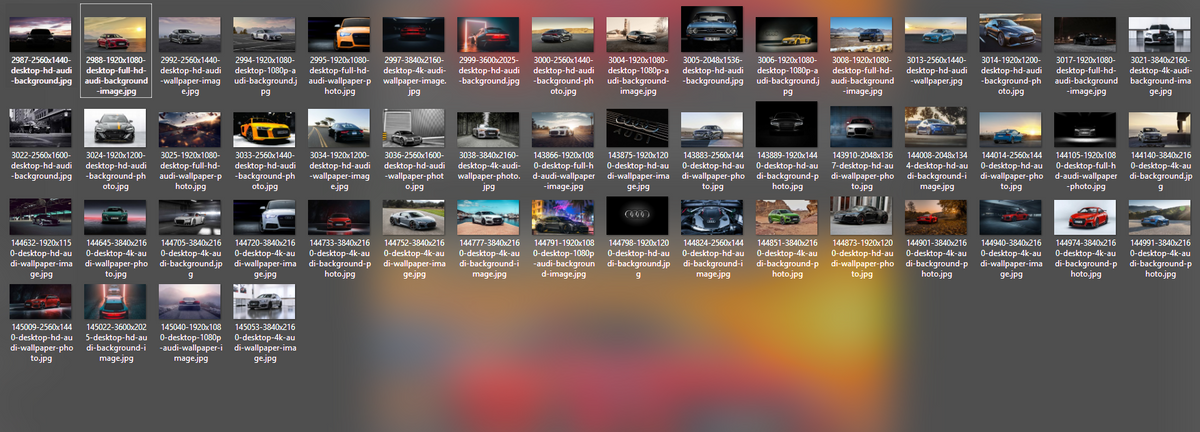Select dark thumbnail of image 144105-1920x1080
Image resolution: width=1200 pixels, height=432 pixels.
tap(1087, 130)
